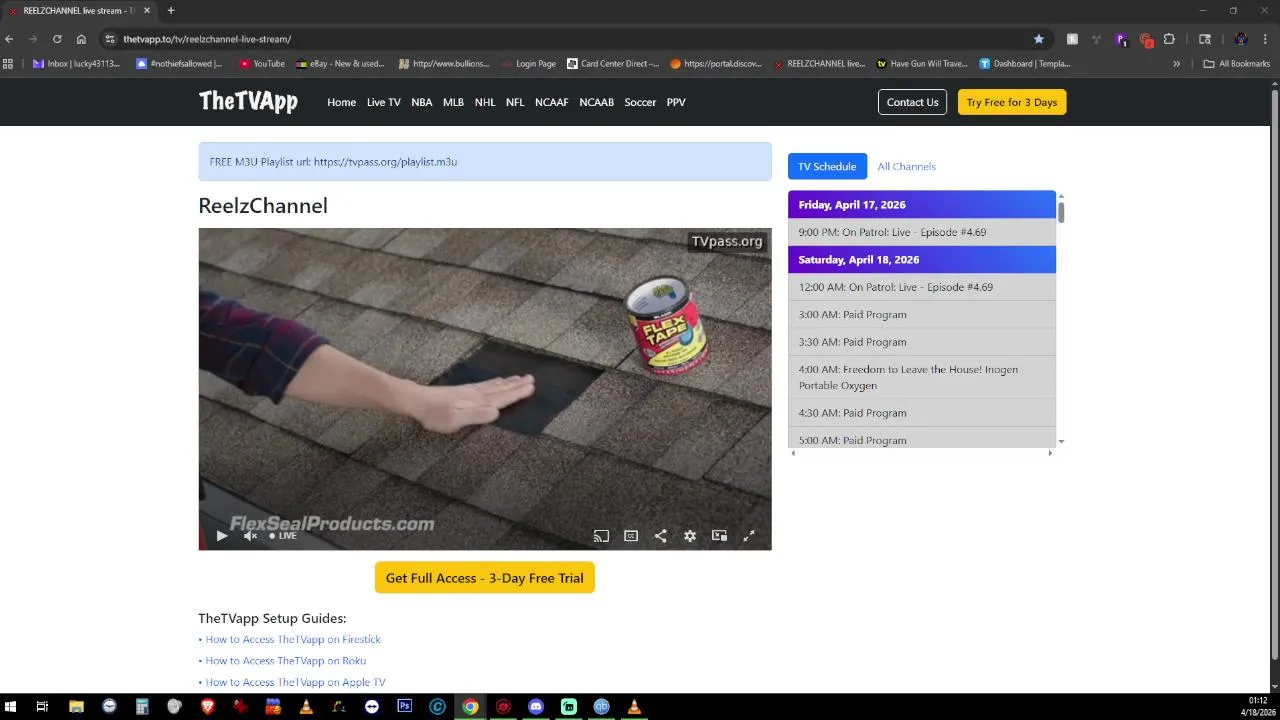Open the Inbox bookmark

76,64
